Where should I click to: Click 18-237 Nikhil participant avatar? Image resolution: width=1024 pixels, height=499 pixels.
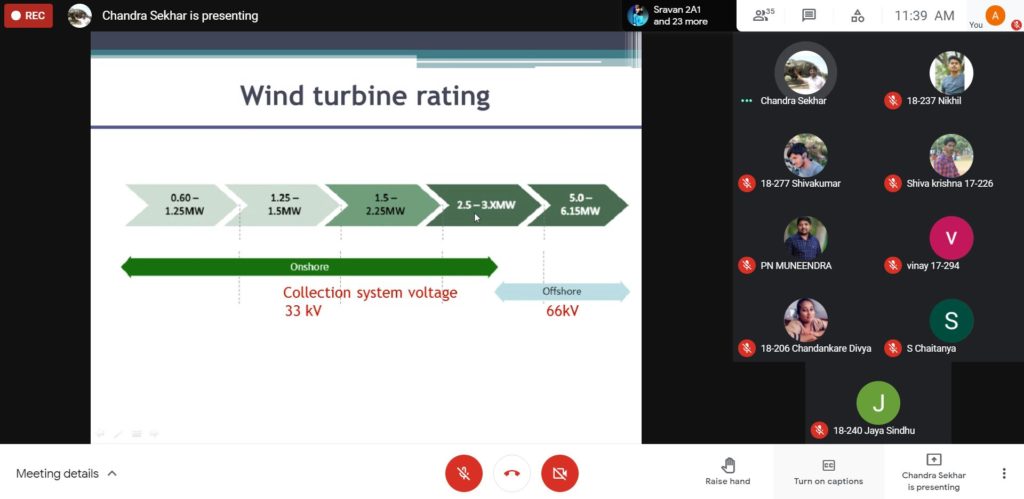pos(952,72)
